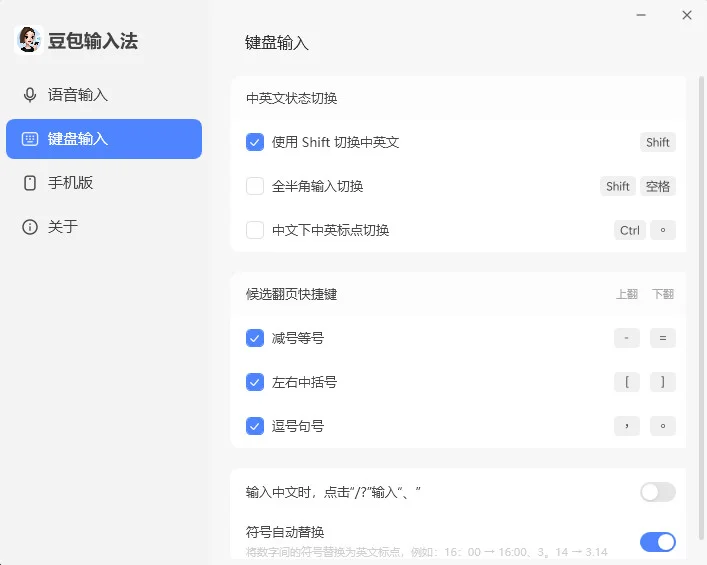707x565 pixels.
Task: Turn on the "/?" 输入顿号 toggle
Action: pos(658,492)
